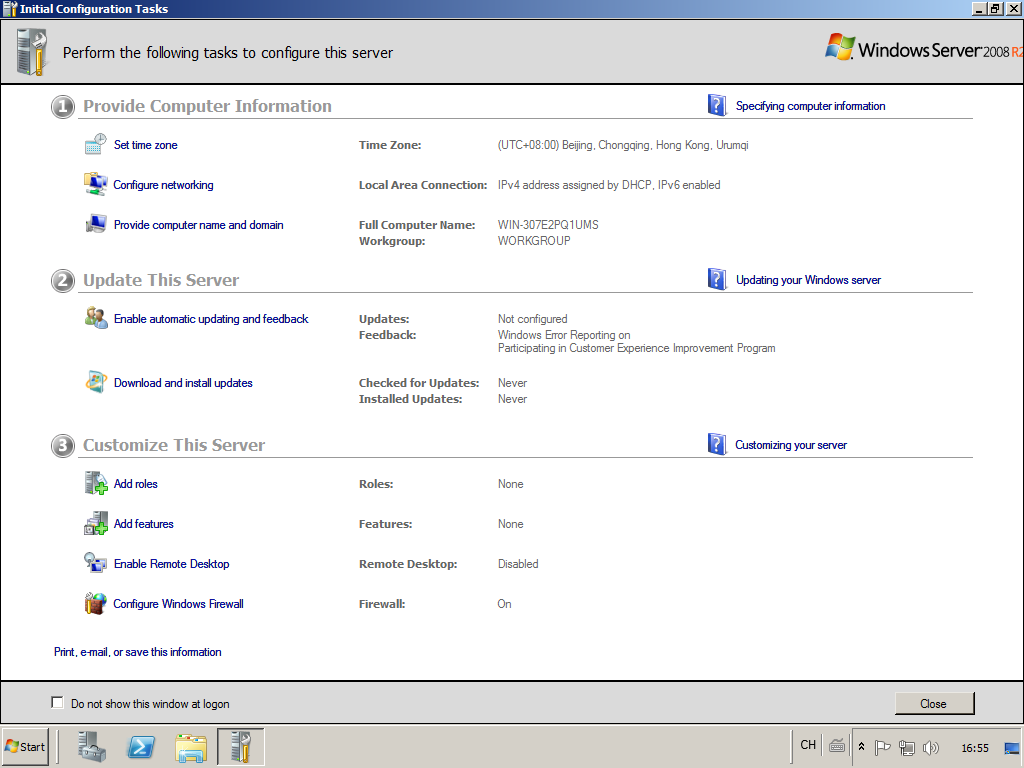Click the Download and install updates icon

click(96, 382)
